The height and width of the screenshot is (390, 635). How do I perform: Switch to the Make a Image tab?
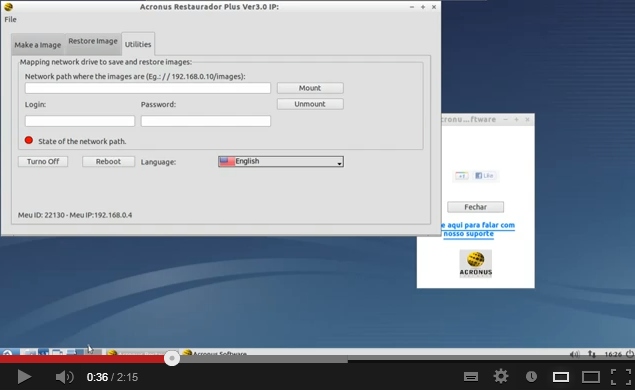38,45
